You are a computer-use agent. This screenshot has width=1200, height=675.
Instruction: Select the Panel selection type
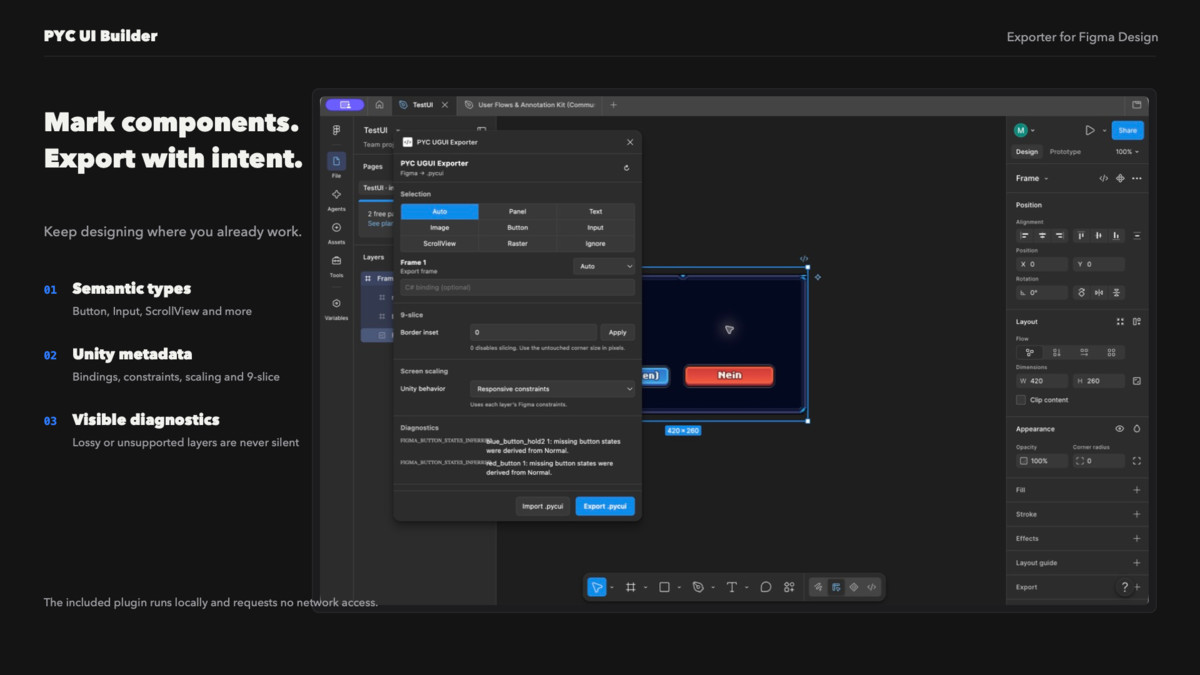(517, 212)
